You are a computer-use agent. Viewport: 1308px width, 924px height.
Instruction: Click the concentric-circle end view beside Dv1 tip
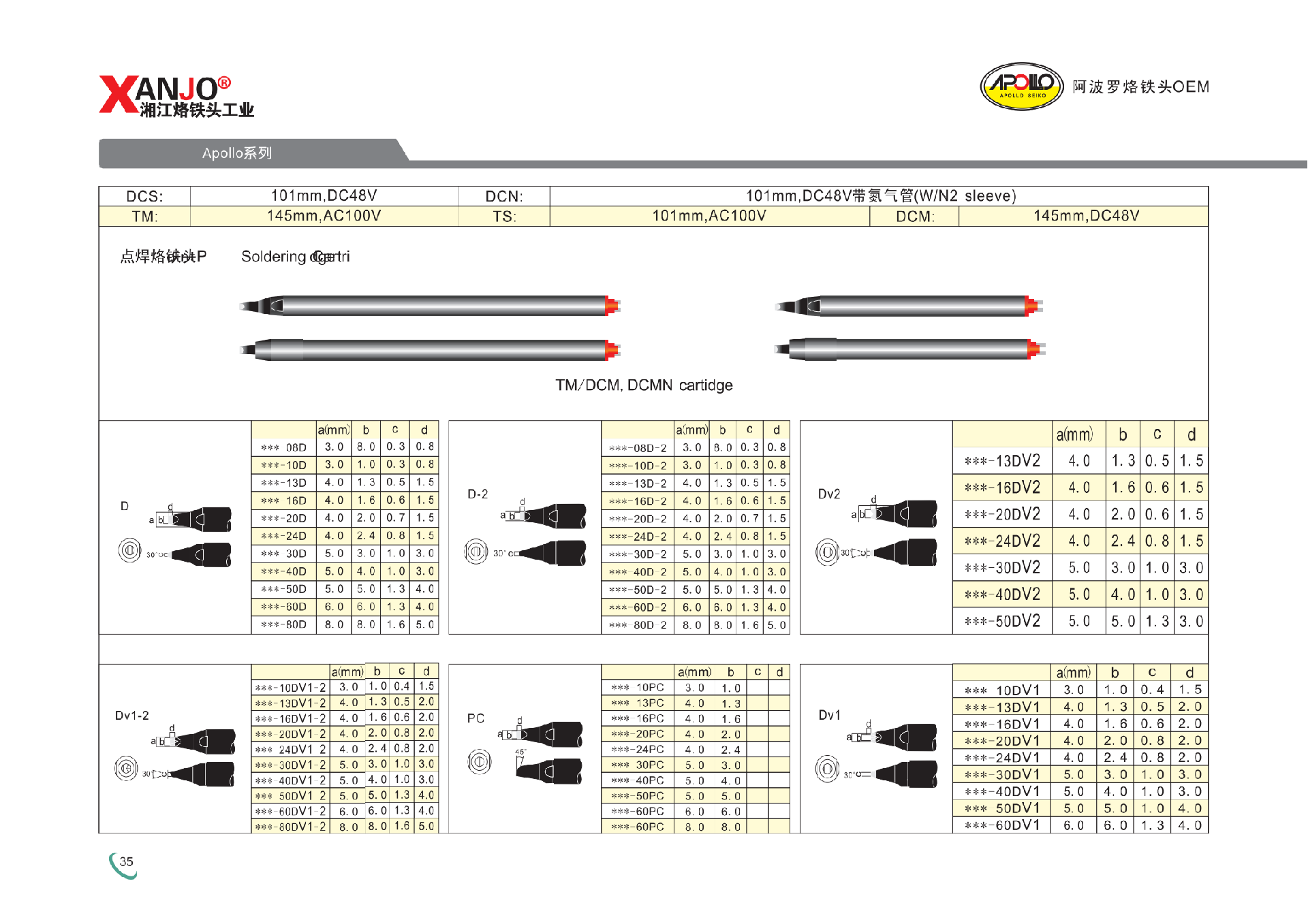(x=828, y=769)
